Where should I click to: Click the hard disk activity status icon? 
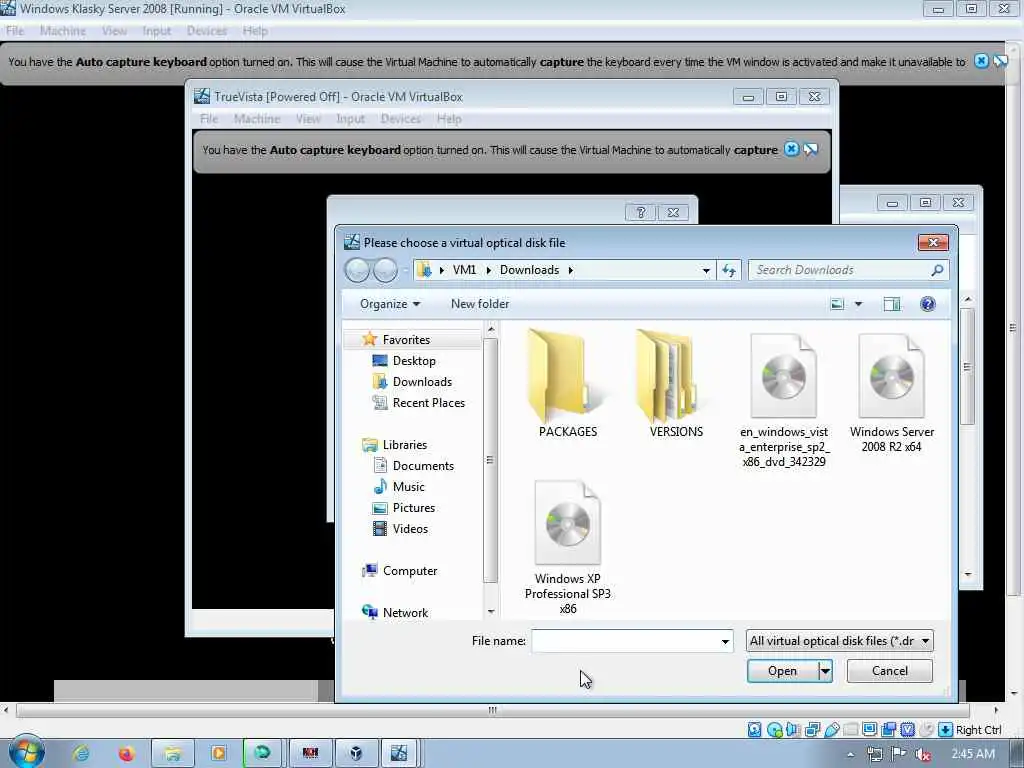(754, 729)
